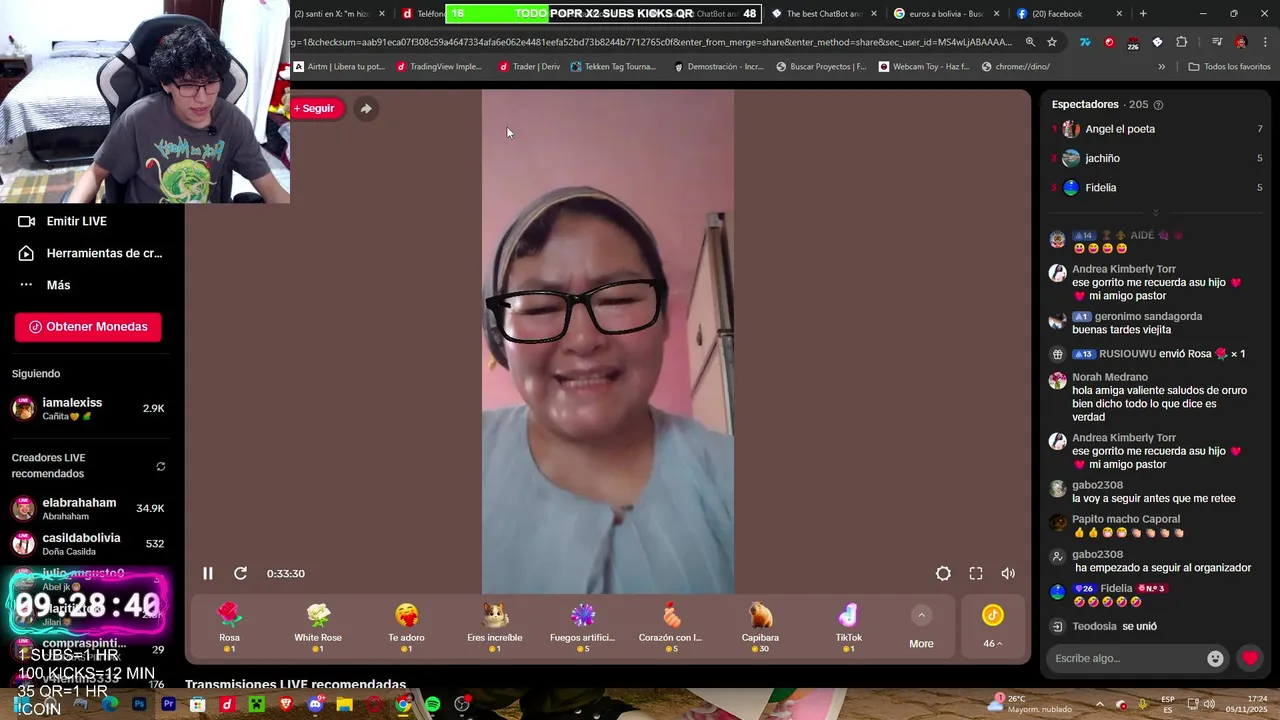Open casildabolivia recommended live

click(88, 543)
